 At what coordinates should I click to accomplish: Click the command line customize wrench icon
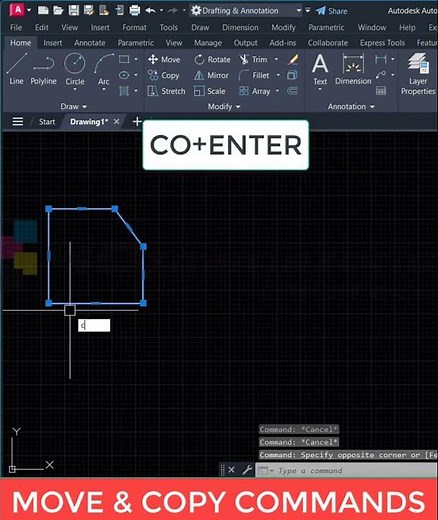click(247, 470)
